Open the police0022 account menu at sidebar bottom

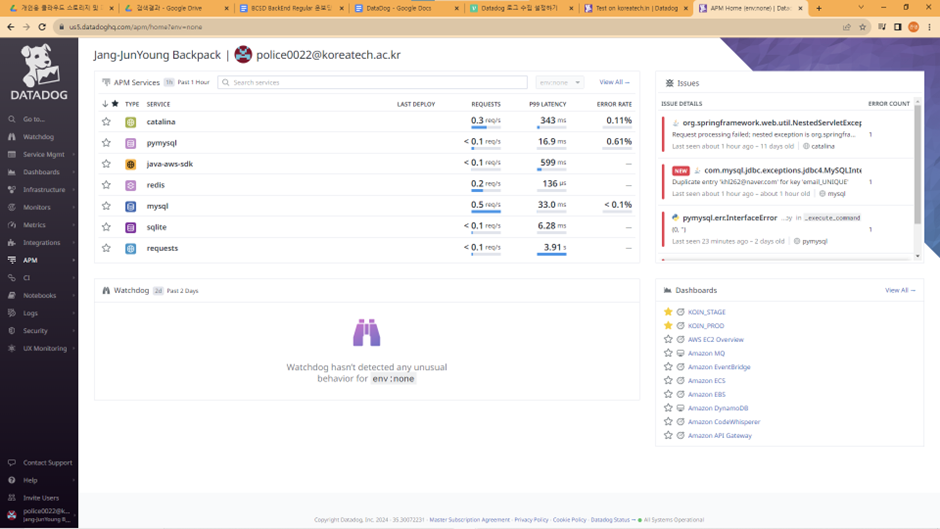tap(39, 515)
